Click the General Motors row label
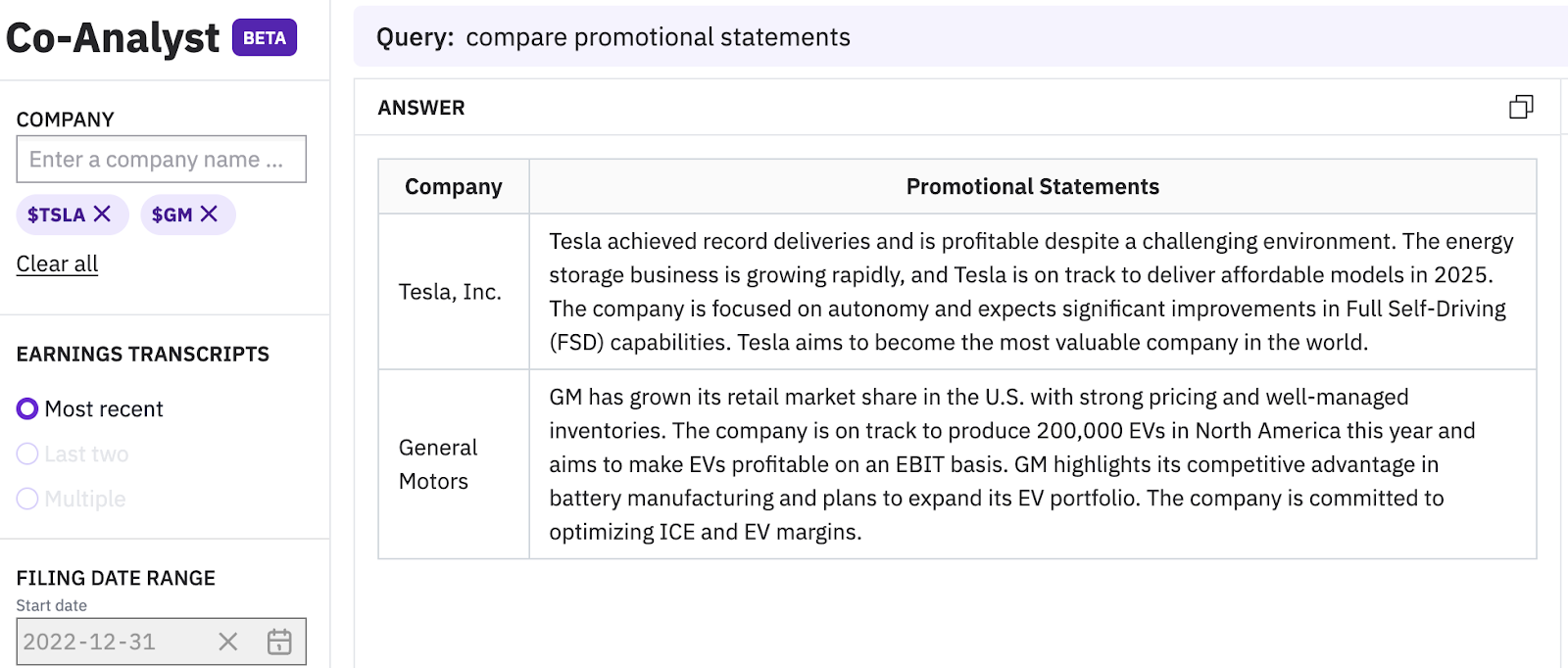This screenshot has height=668, width=1568. click(x=437, y=464)
